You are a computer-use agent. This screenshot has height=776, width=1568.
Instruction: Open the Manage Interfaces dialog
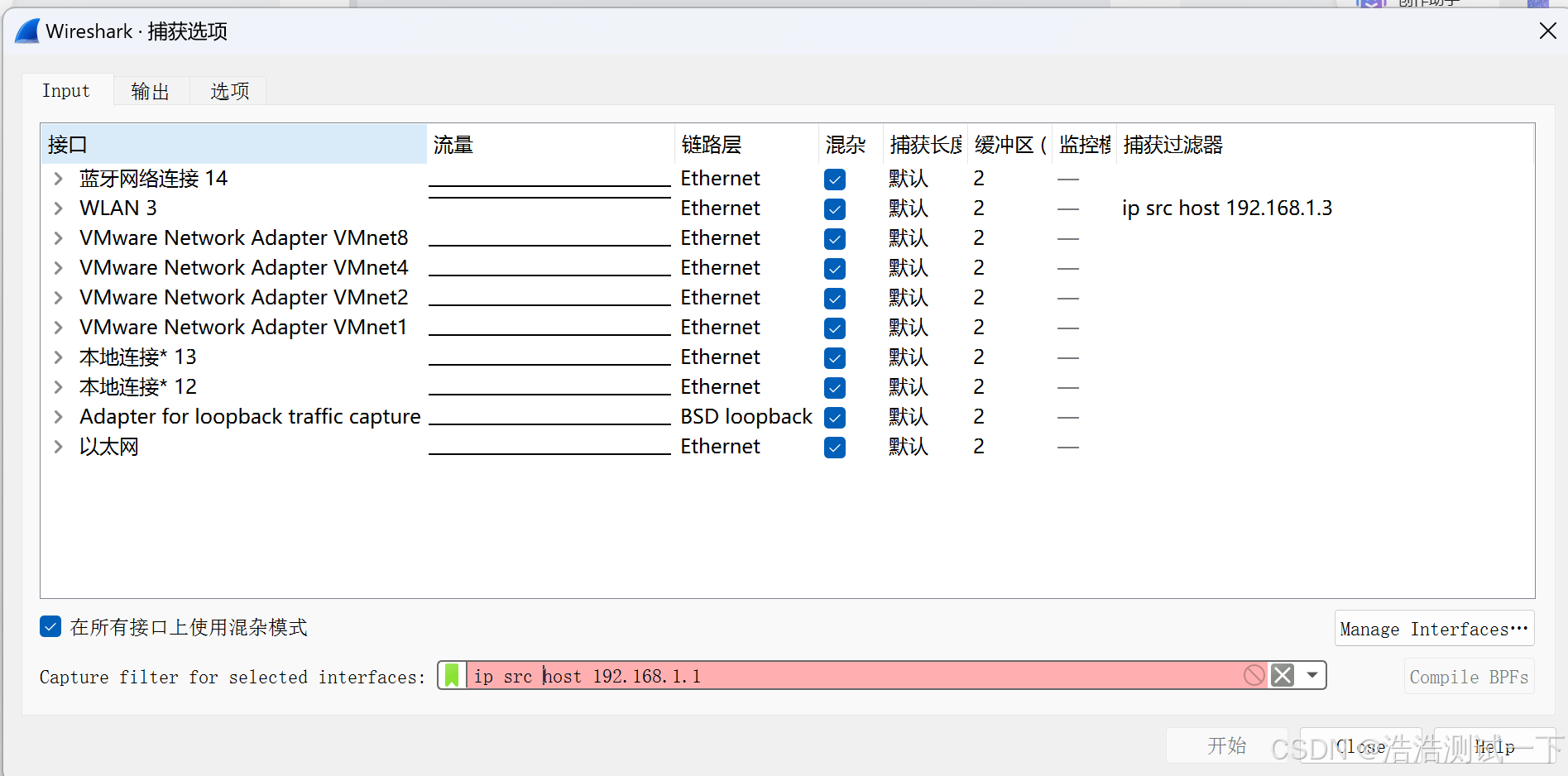pyautogui.click(x=1434, y=629)
